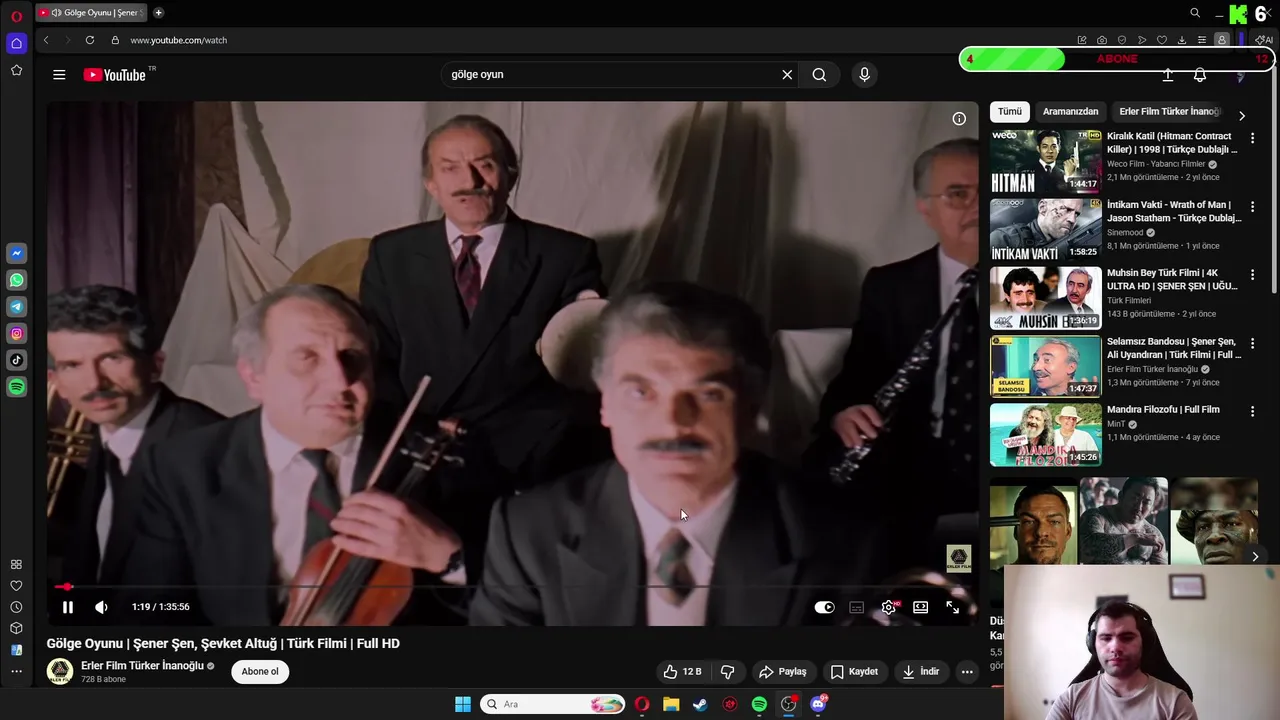Open Selamsız Bandosu video thumbnail
This screenshot has width=1280, height=720.
pyautogui.click(x=1045, y=366)
